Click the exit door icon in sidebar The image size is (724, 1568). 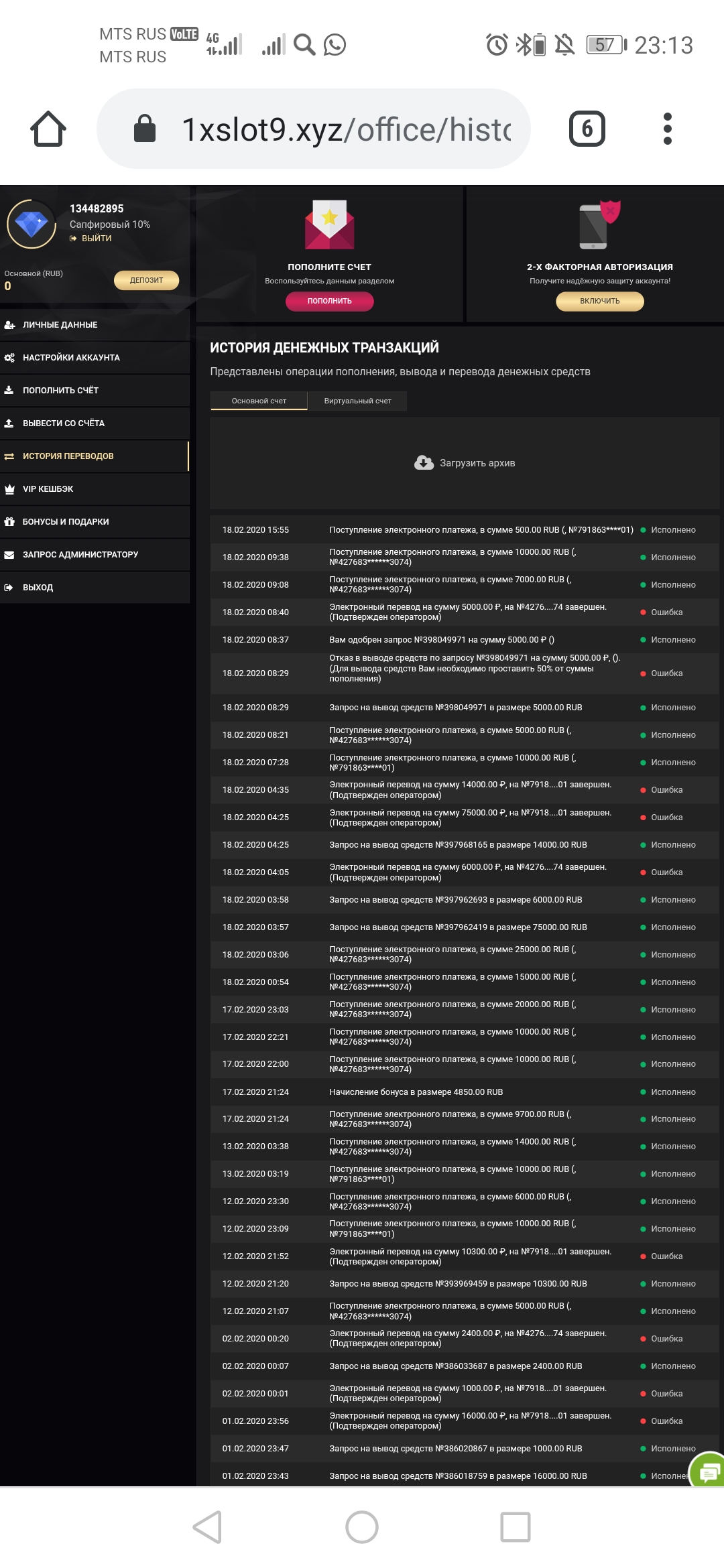[9, 587]
